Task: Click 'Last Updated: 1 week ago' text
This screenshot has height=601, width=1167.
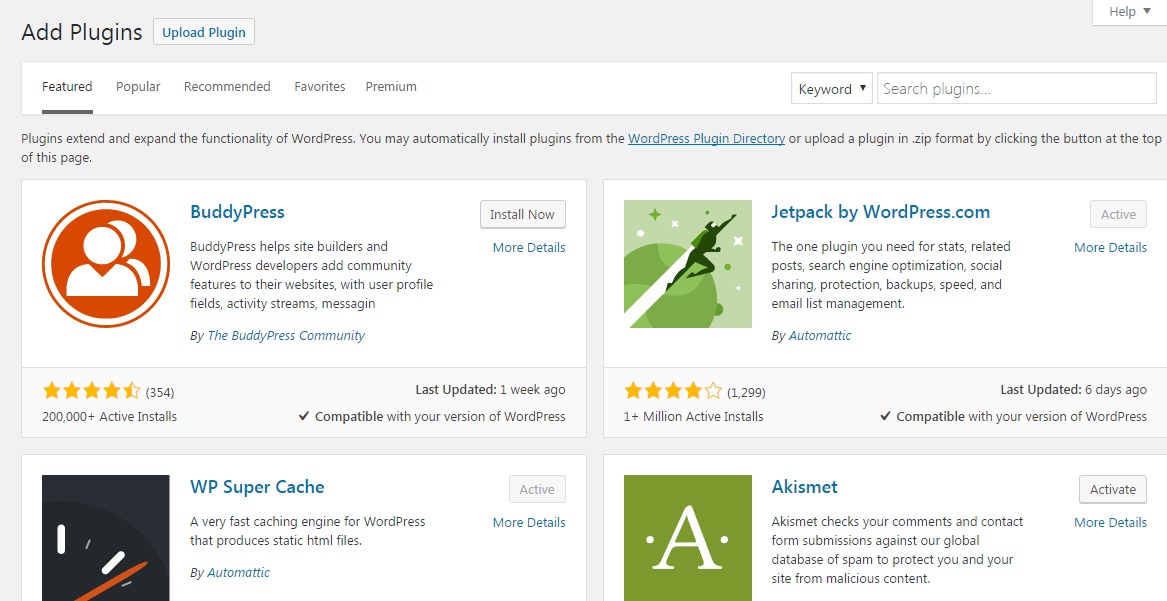Action: coord(490,390)
